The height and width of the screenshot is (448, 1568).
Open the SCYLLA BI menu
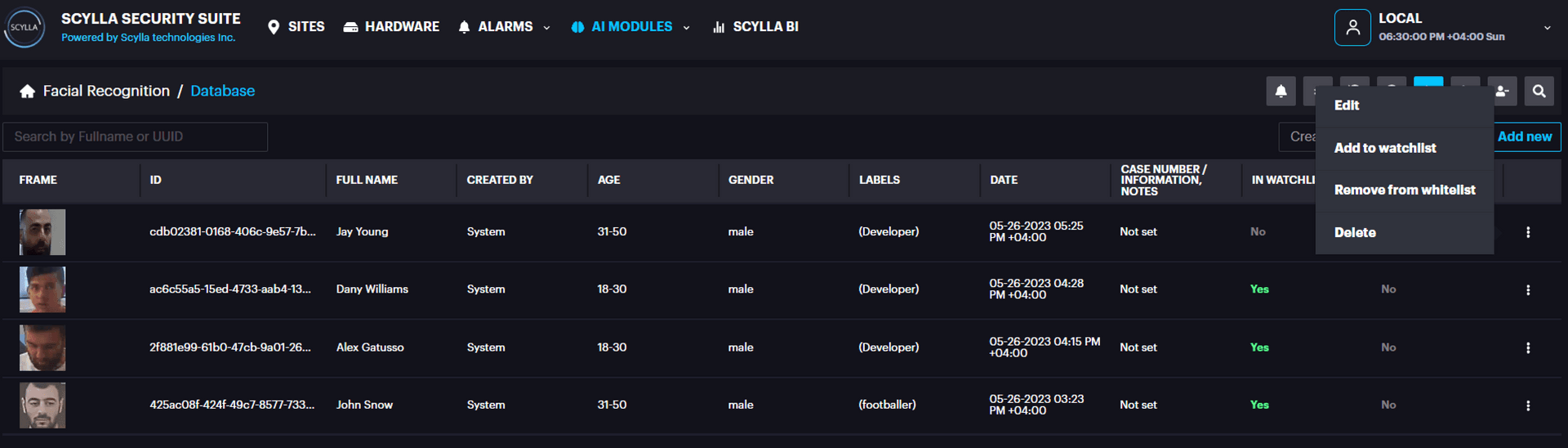[x=765, y=27]
